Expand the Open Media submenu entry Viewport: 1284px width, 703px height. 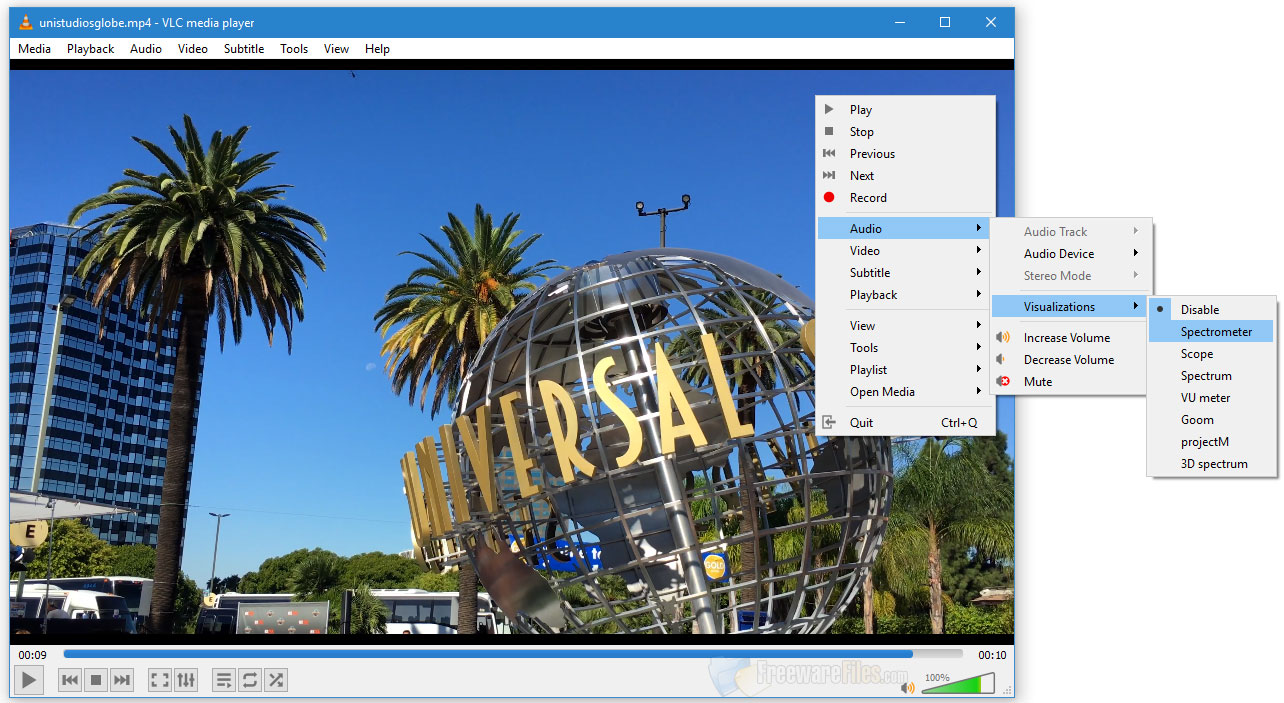tap(906, 392)
